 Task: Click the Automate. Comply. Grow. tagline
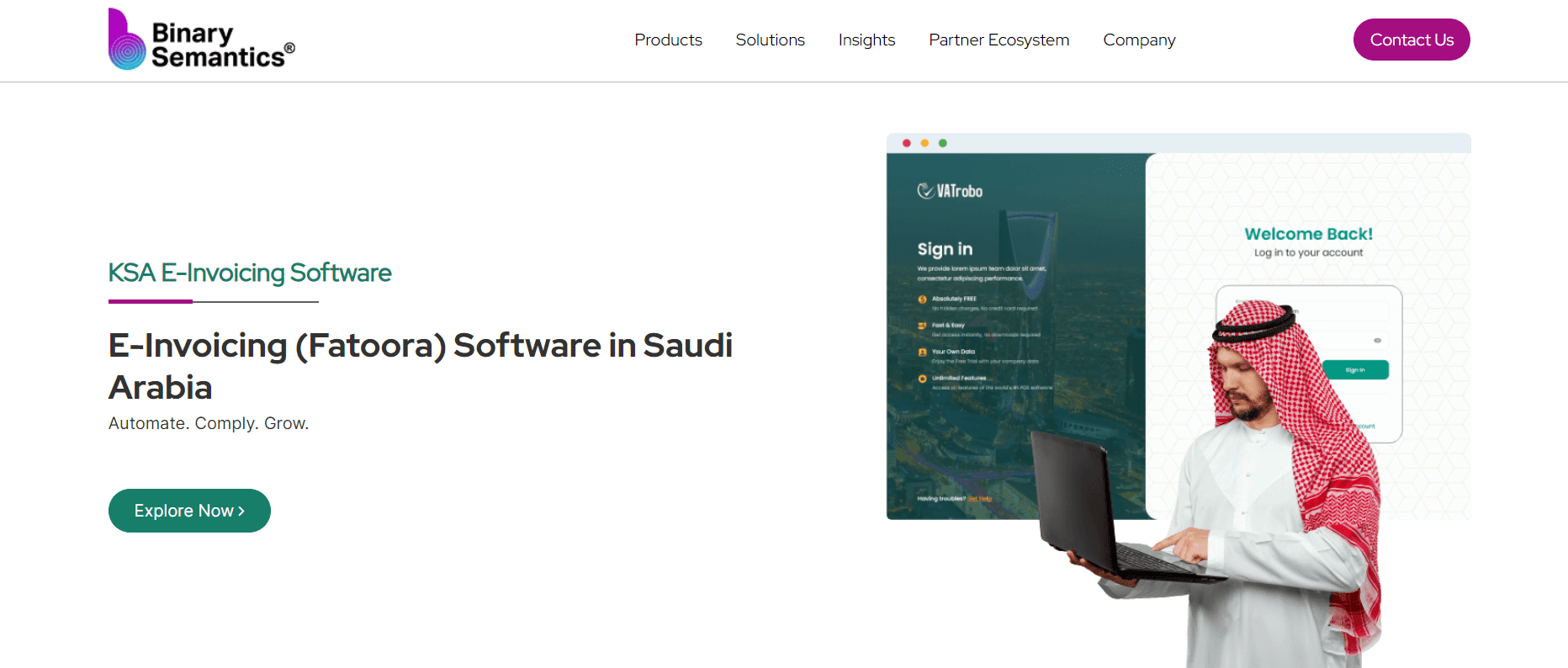(x=209, y=423)
